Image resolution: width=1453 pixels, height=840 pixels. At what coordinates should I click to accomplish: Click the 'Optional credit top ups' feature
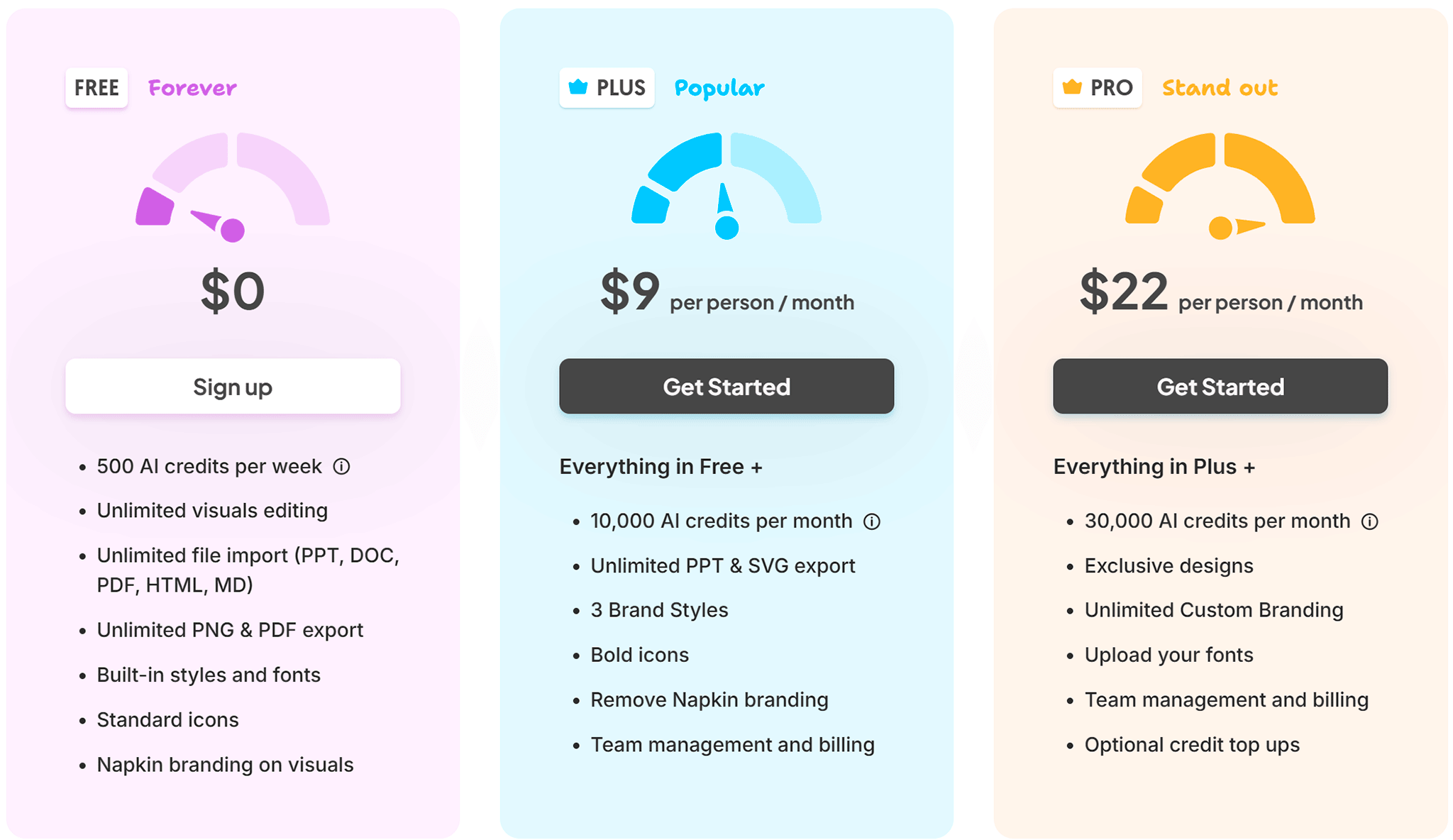1192,745
